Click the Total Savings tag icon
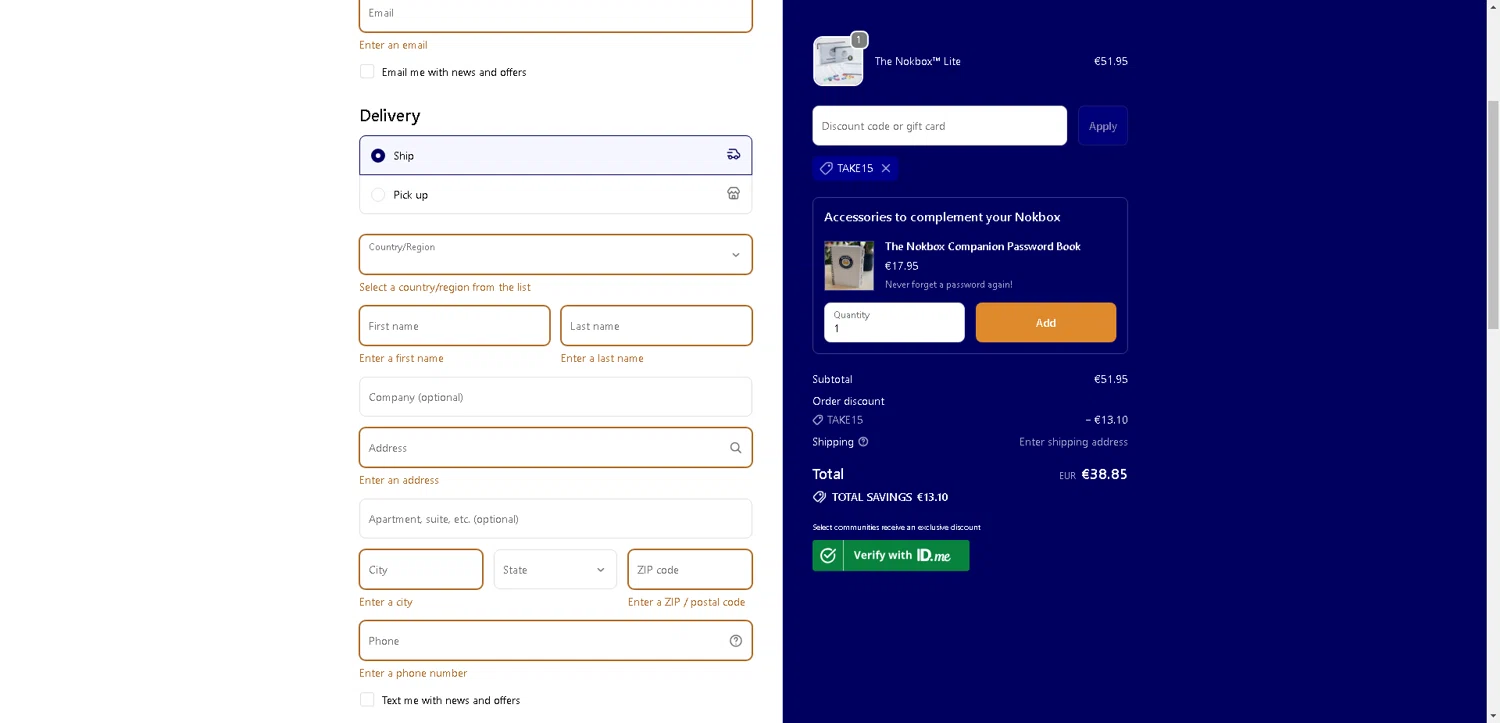 coord(819,497)
